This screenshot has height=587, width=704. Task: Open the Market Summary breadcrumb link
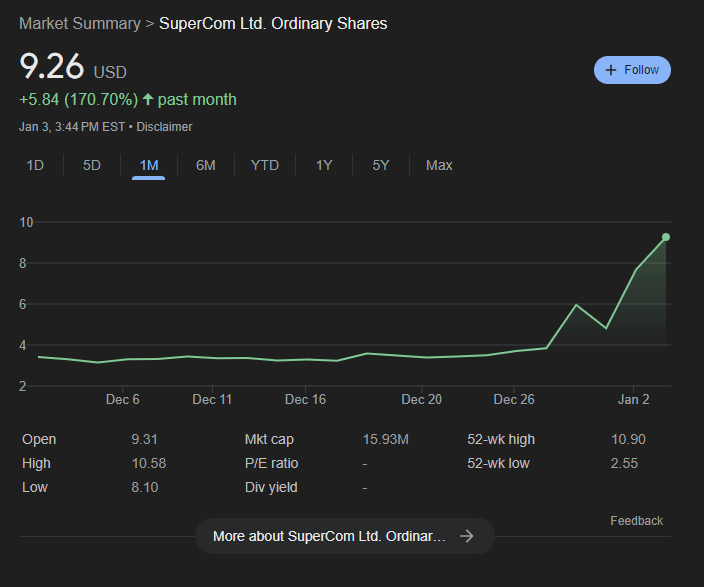(80, 23)
